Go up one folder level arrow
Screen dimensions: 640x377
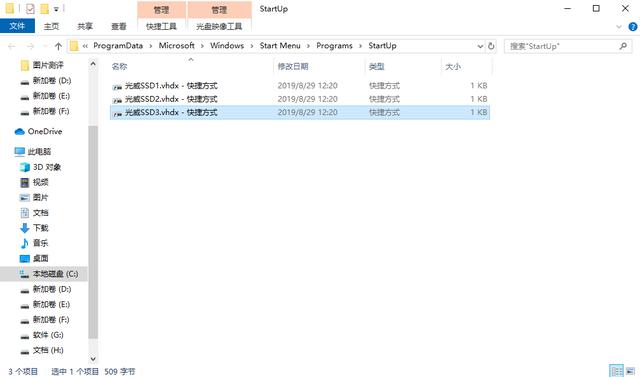pyautogui.click(x=58, y=46)
